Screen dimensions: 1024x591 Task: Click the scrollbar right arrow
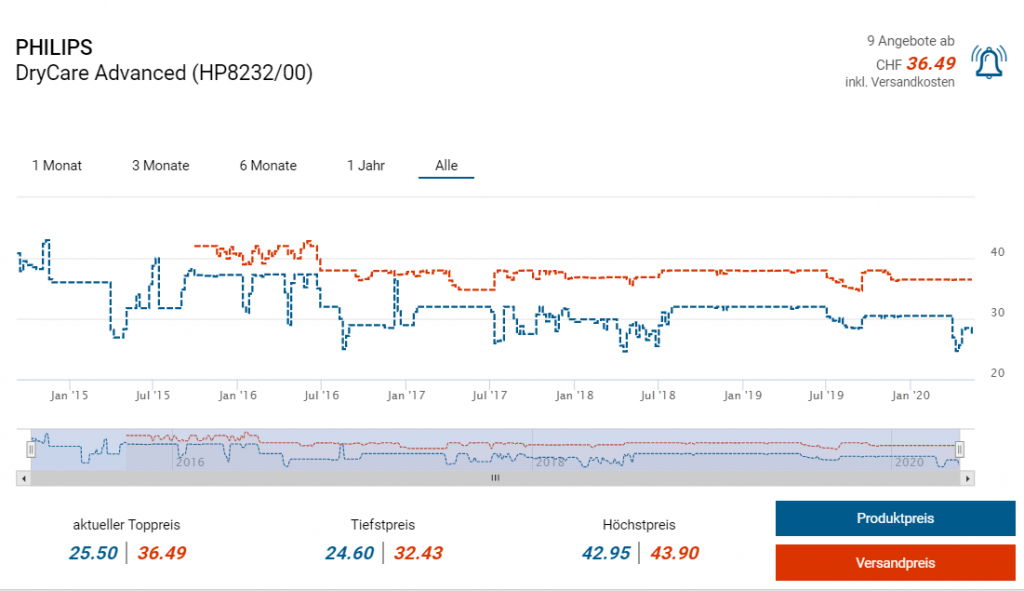click(x=967, y=478)
